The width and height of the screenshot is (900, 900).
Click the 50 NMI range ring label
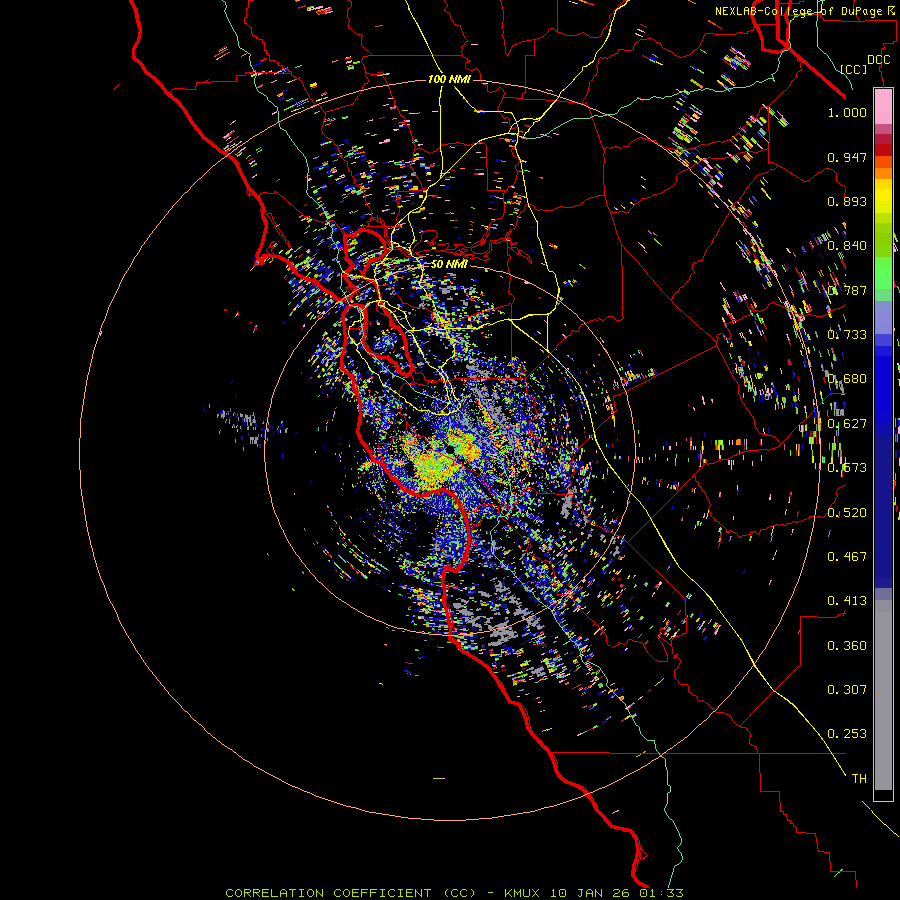(449, 264)
